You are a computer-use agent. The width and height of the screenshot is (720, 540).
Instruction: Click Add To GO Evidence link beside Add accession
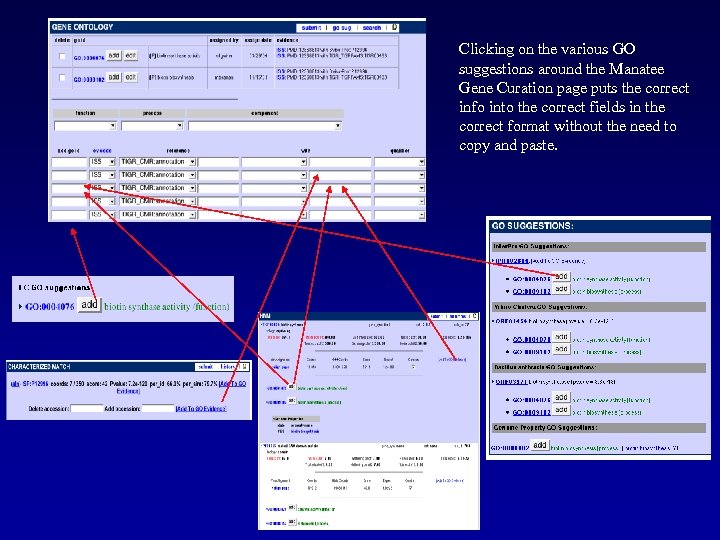coord(201,409)
